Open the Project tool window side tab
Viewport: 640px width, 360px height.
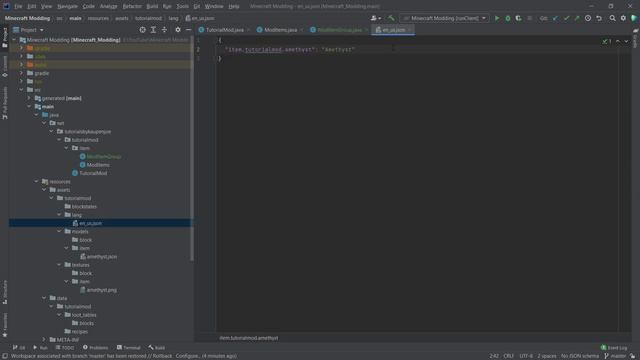4,38
